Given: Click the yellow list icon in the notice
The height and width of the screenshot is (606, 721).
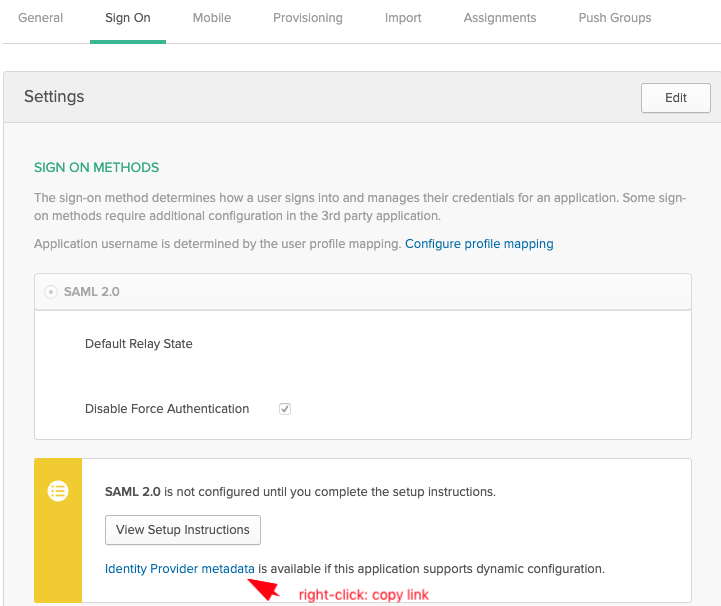Looking at the screenshot, I should [58, 491].
